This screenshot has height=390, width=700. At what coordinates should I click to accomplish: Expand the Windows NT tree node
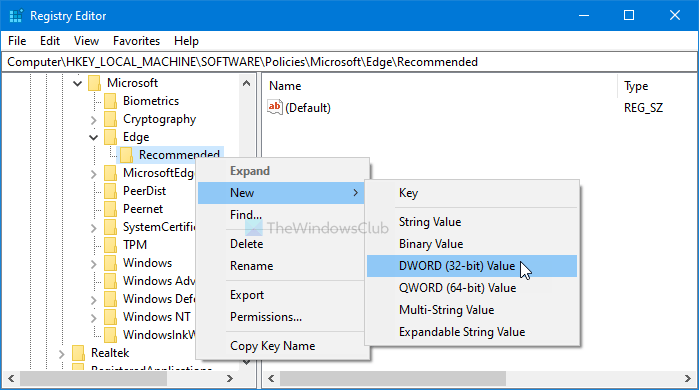coord(93,317)
